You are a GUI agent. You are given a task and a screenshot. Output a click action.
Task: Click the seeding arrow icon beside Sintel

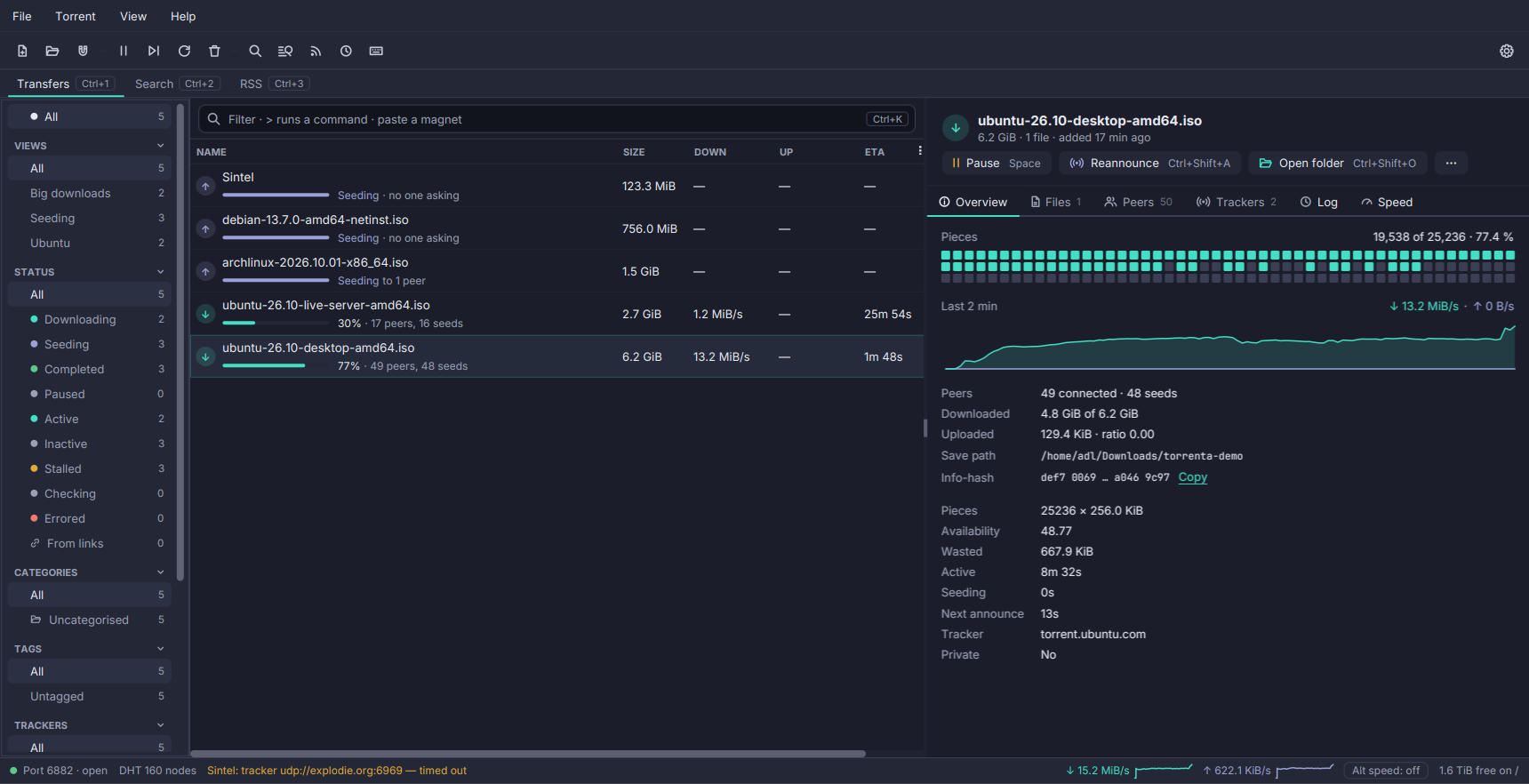click(x=205, y=186)
